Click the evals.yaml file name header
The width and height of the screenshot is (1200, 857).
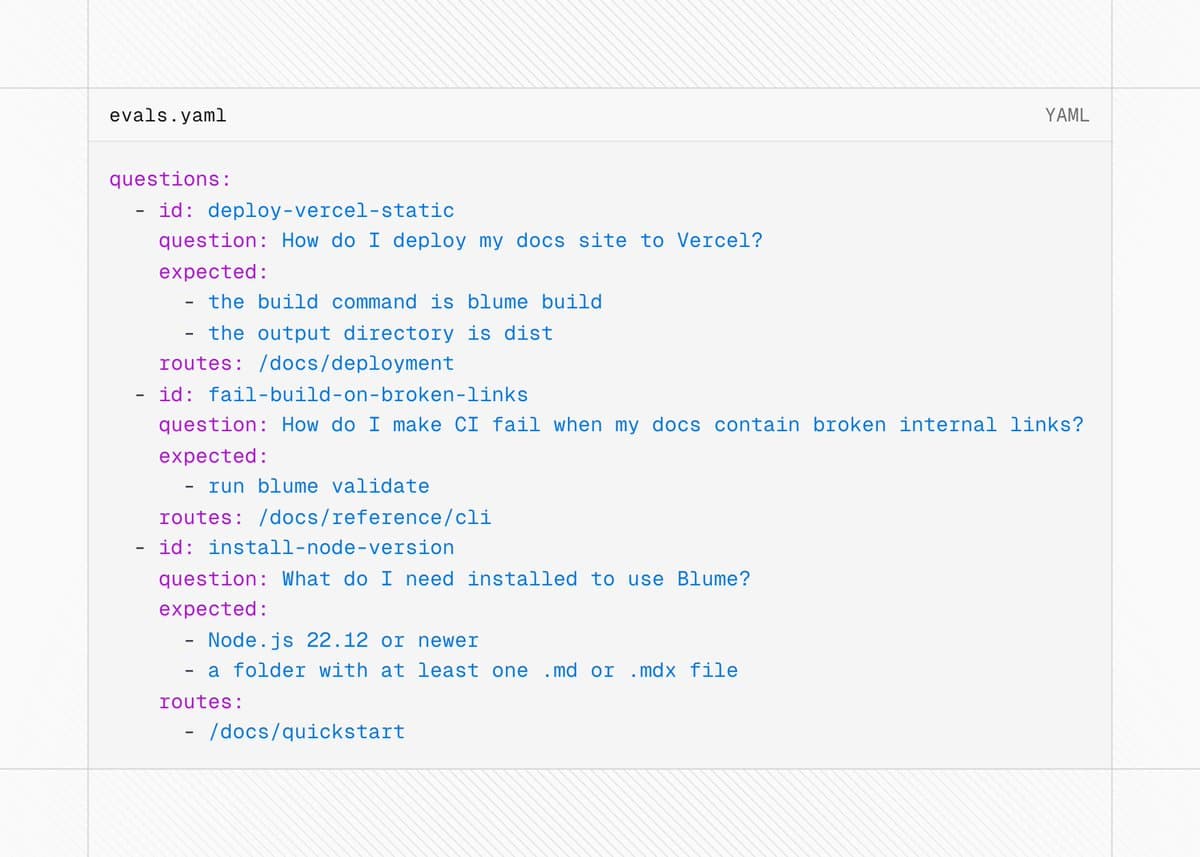click(x=168, y=115)
